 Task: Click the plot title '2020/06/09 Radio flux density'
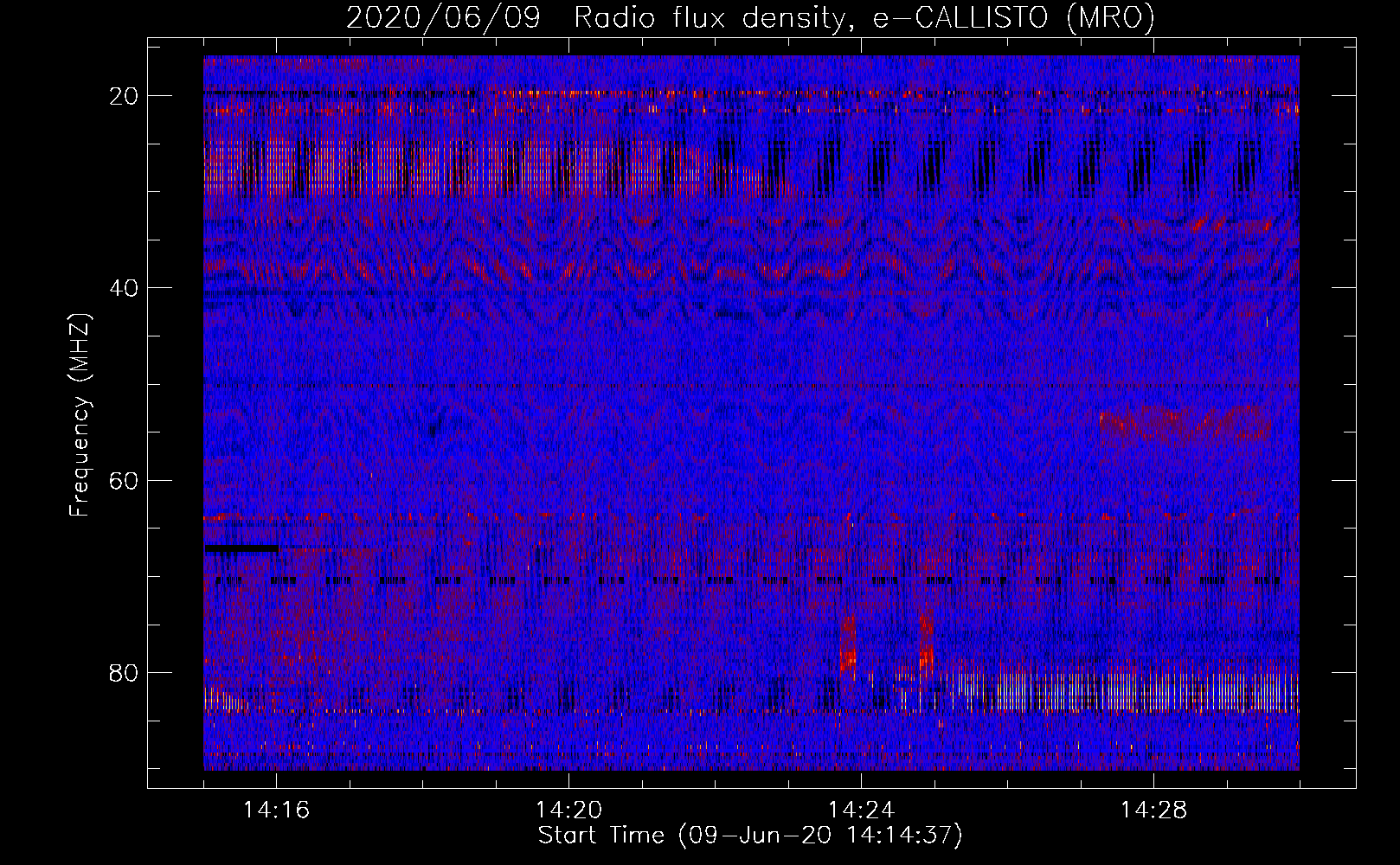coord(750,17)
